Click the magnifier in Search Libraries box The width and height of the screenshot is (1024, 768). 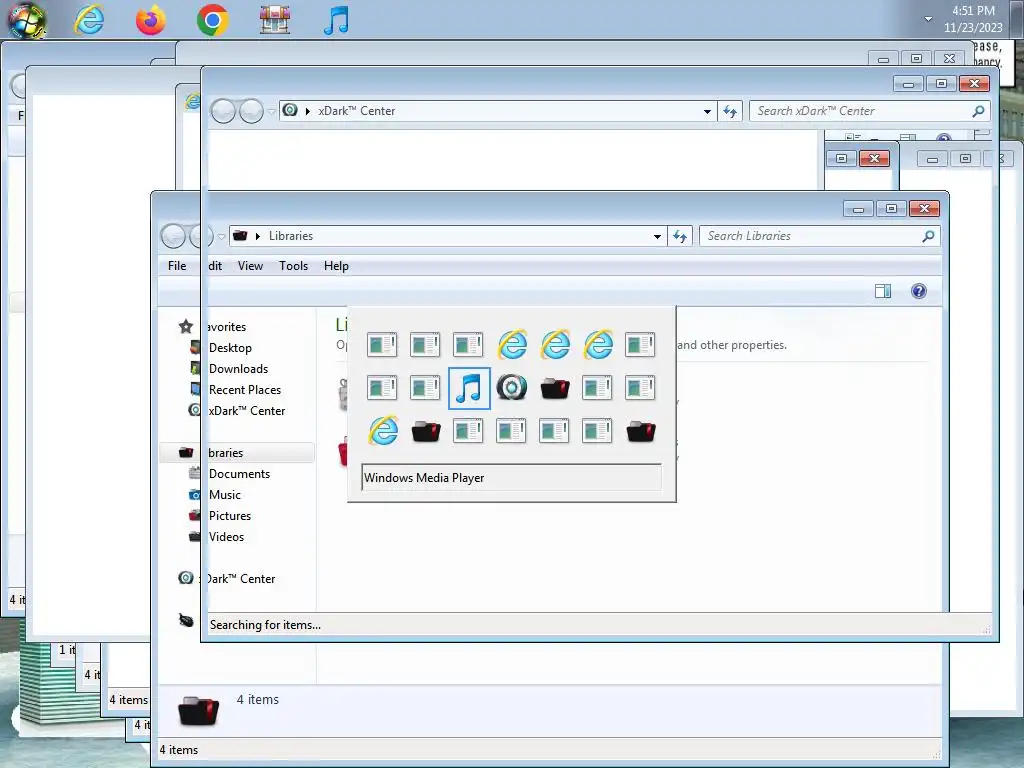[928, 236]
